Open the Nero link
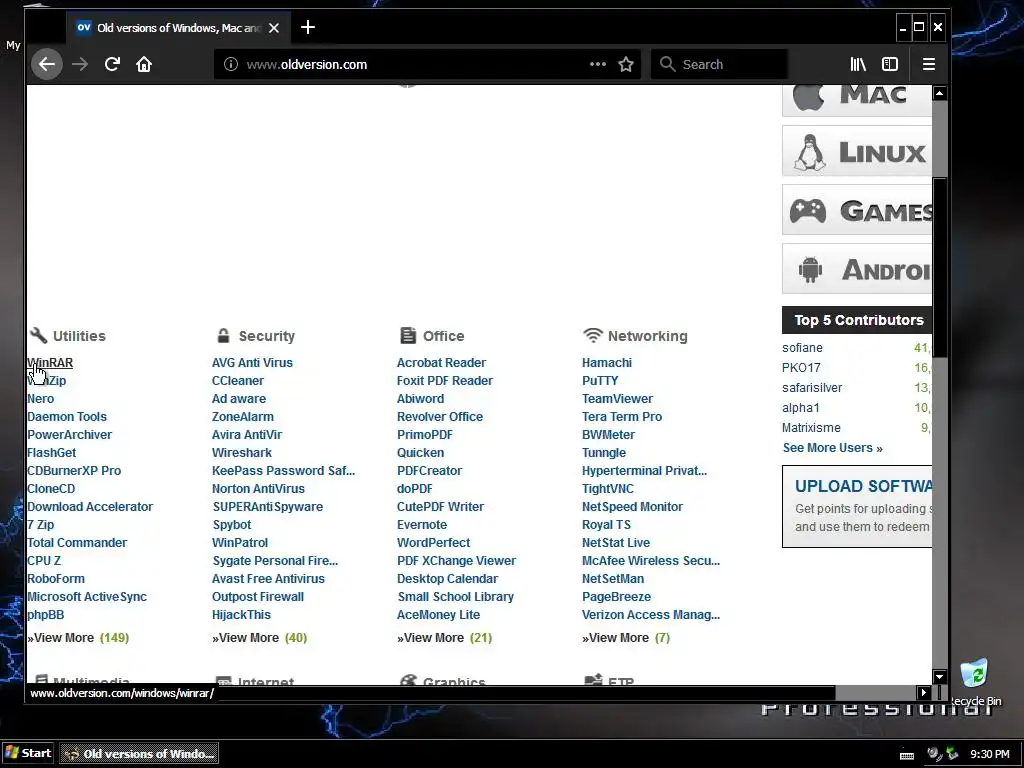This screenshot has width=1024, height=768. pos(40,398)
